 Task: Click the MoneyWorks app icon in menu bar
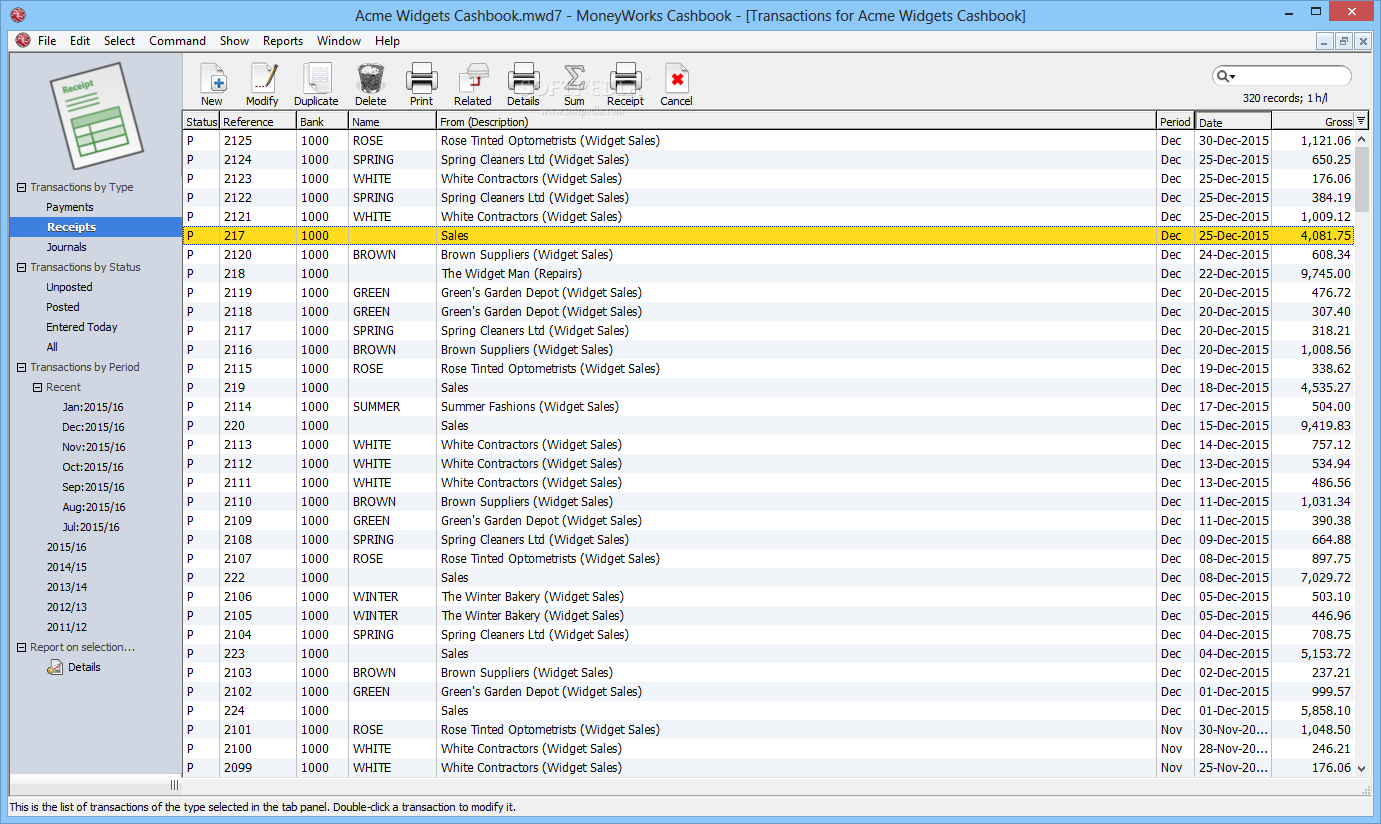coord(23,41)
